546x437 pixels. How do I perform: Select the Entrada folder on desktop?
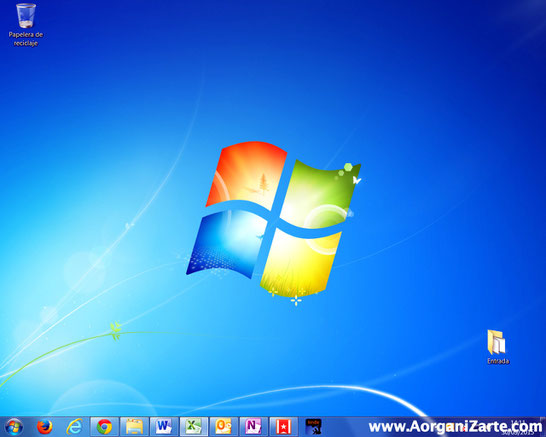[497, 342]
